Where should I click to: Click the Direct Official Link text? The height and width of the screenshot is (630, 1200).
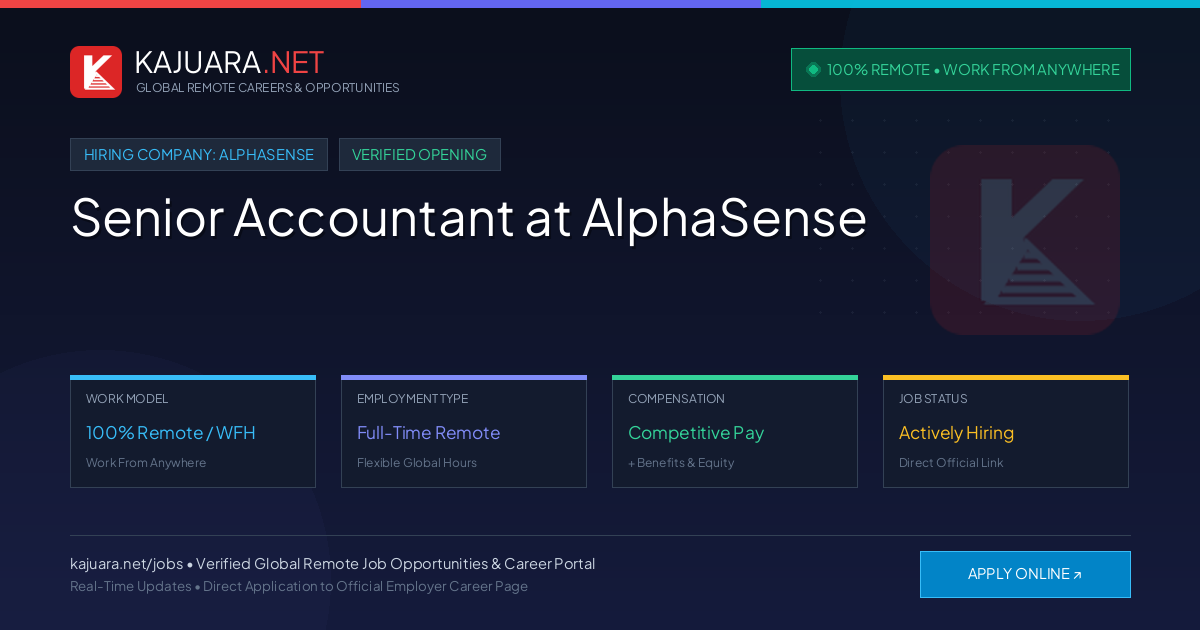(x=951, y=463)
